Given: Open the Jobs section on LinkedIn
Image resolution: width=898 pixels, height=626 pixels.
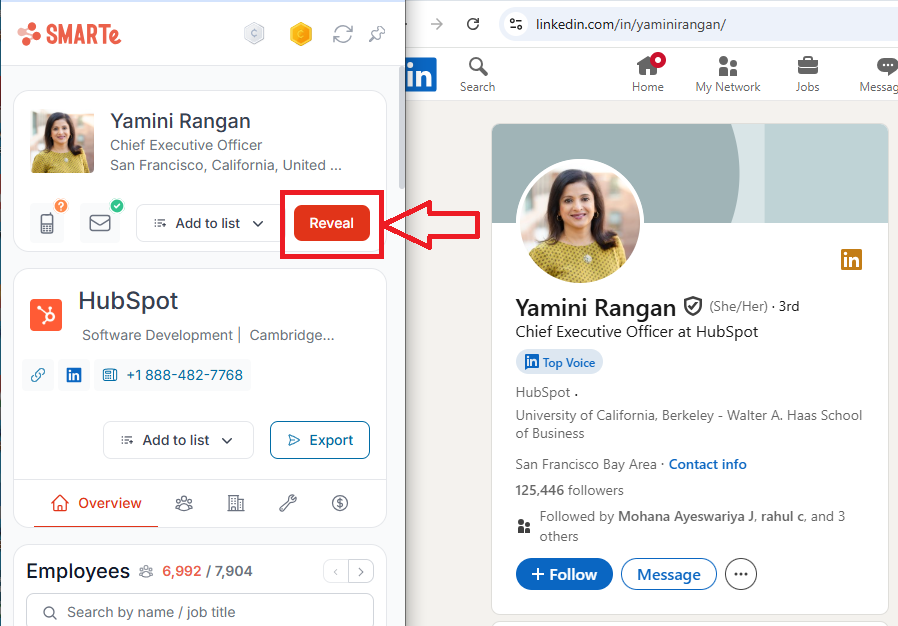Looking at the screenshot, I should point(808,74).
